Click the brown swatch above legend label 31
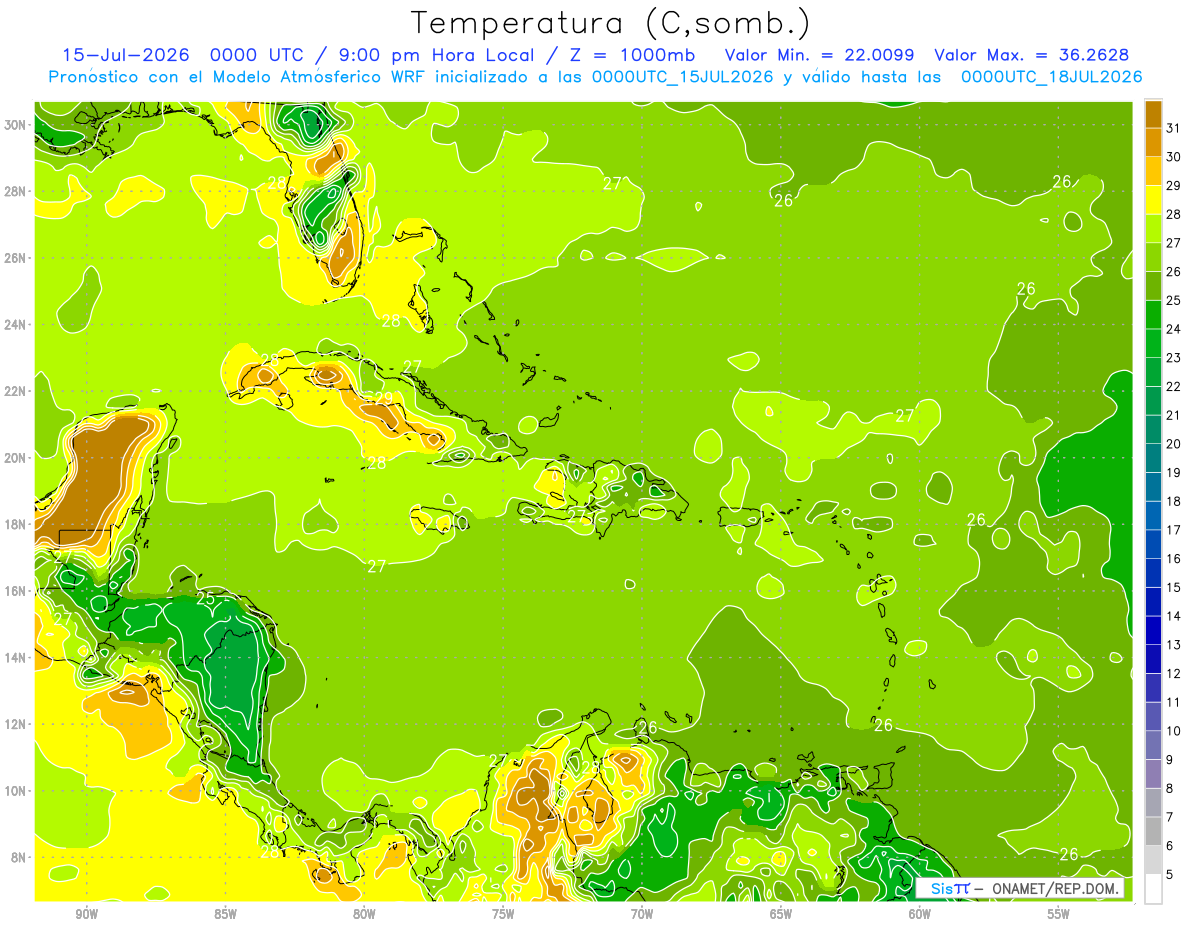Image resolution: width=1200 pixels, height=927 pixels. 1153,114
